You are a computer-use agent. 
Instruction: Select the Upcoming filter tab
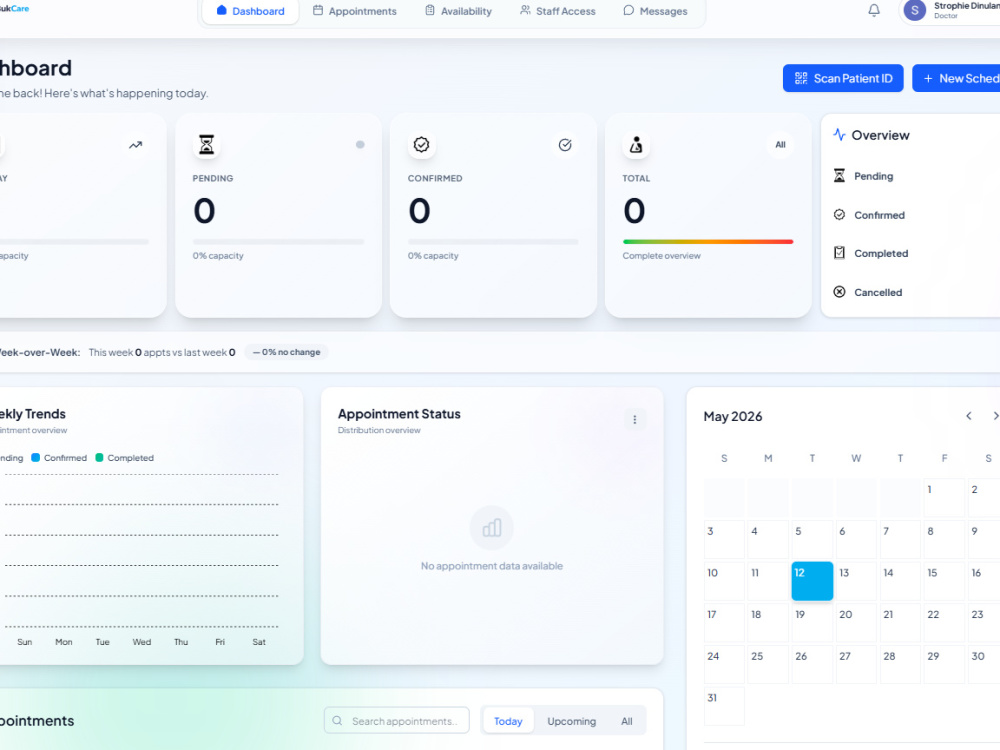pos(571,721)
